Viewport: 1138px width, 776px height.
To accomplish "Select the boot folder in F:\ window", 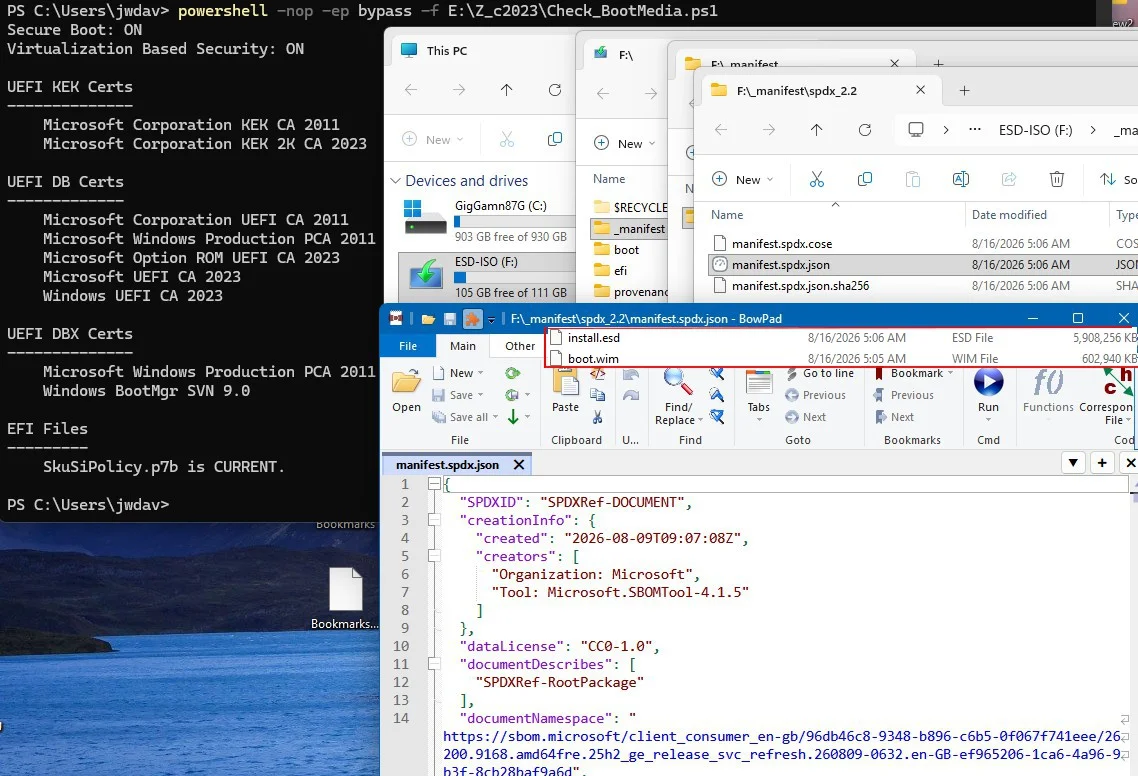I will [x=626, y=250].
